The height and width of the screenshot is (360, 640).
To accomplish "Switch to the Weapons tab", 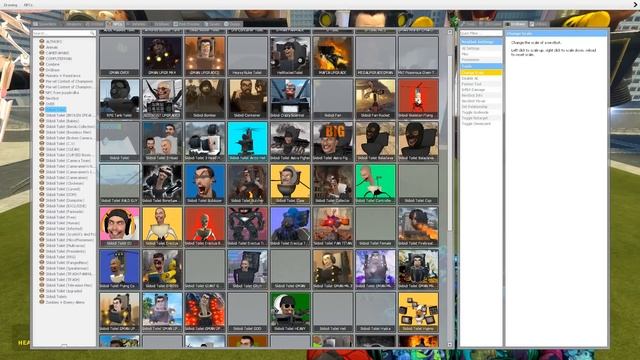I will pos(72,24).
